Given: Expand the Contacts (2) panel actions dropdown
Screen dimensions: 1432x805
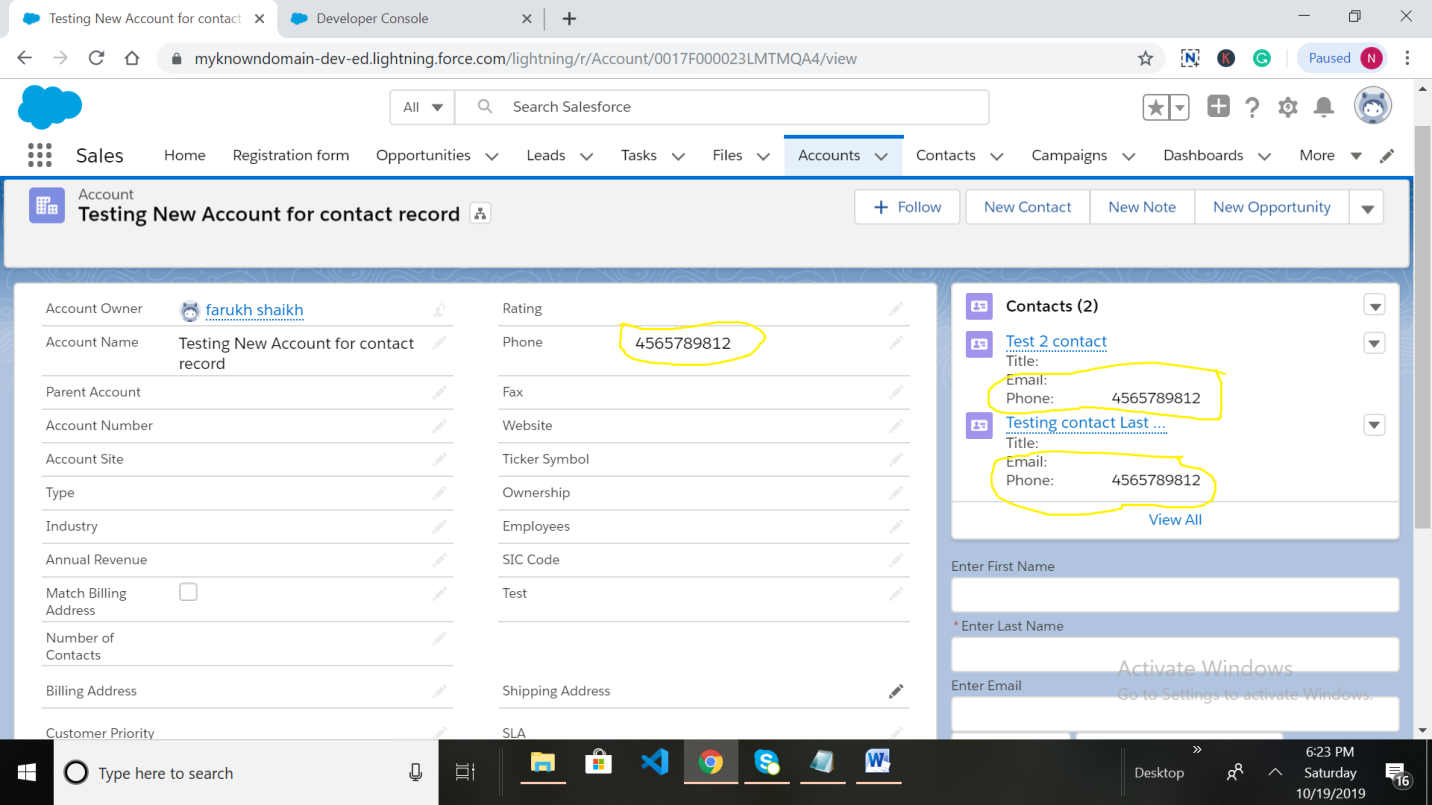Looking at the screenshot, I should pos(1374,305).
